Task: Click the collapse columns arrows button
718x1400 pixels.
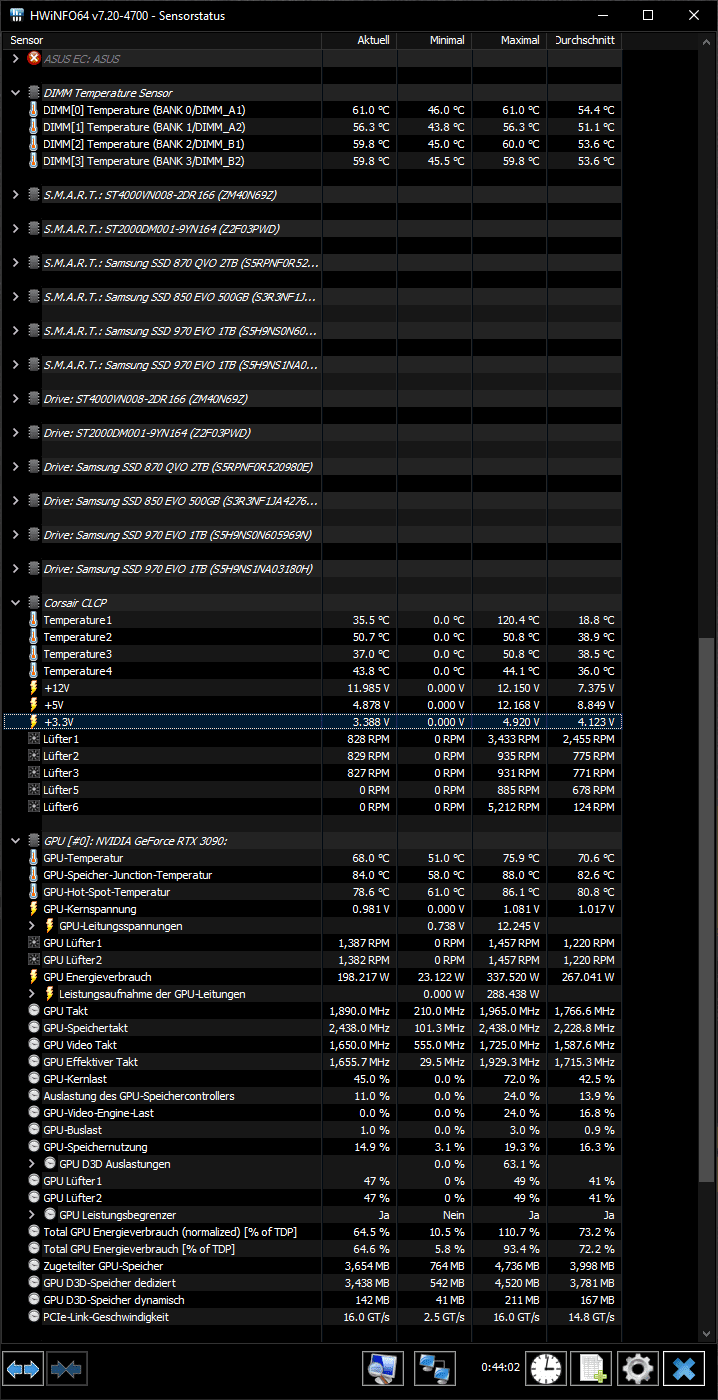Action: pyautogui.click(x=68, y=1368)
